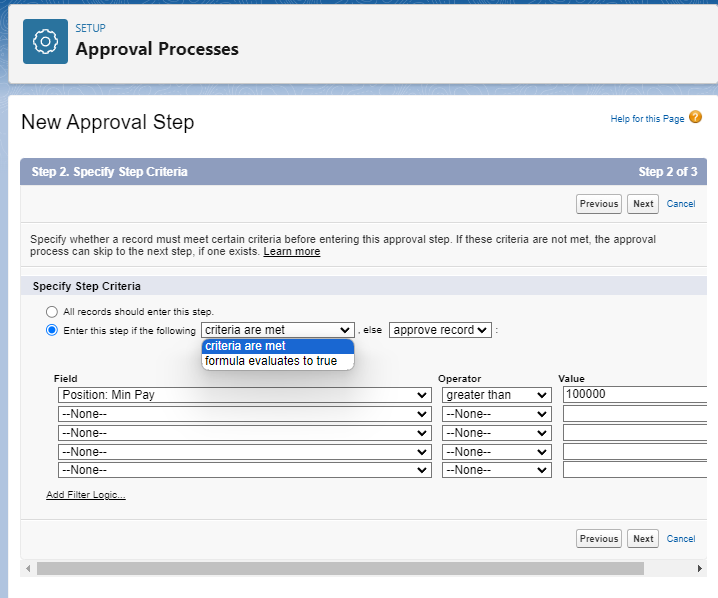Screen dimensions: 718x598
Task: Click the horizontal scrollbar thumb
Action: (340, 568)
